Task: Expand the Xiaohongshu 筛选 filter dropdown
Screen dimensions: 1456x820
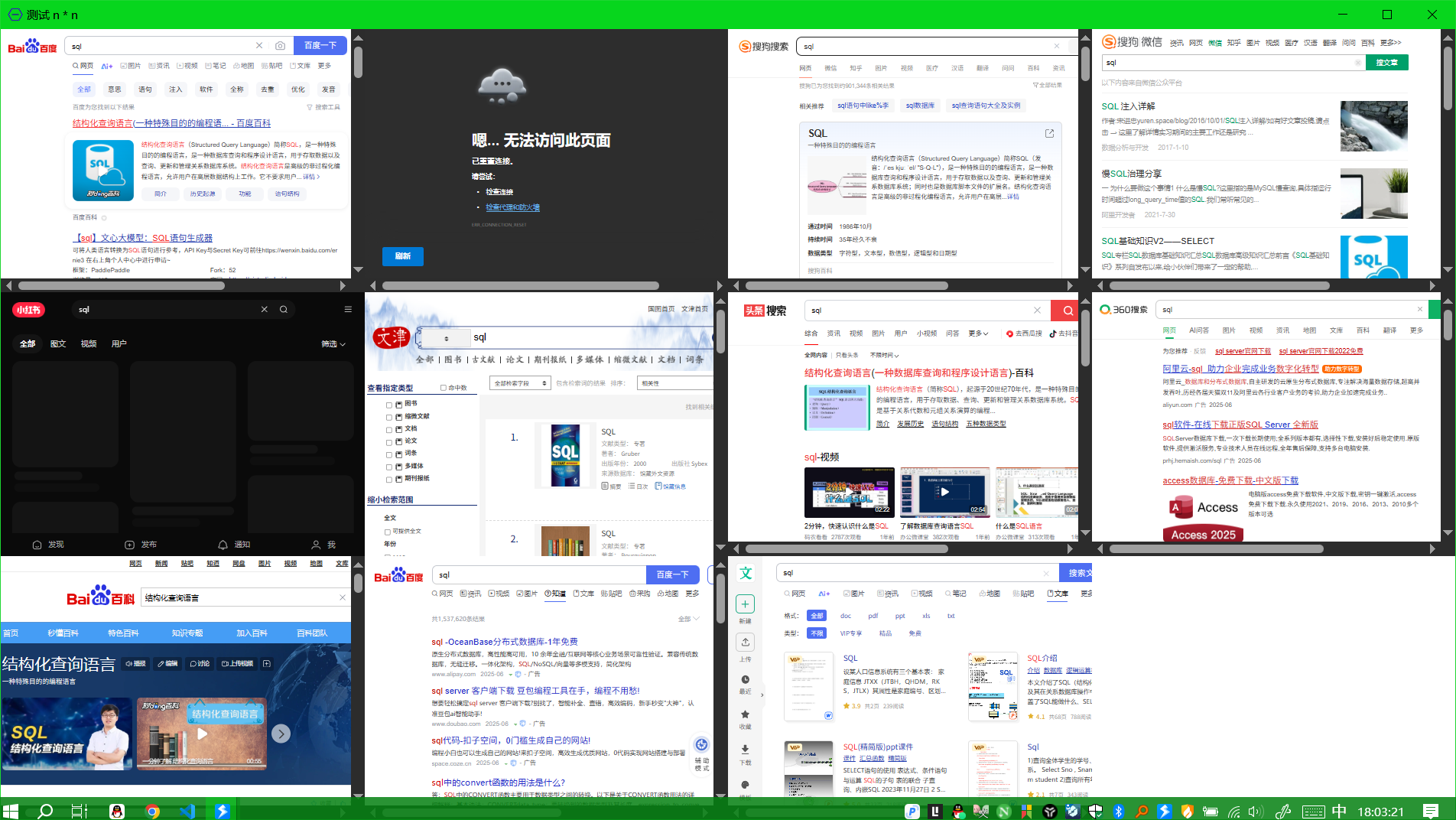Action: coord(333,344)
